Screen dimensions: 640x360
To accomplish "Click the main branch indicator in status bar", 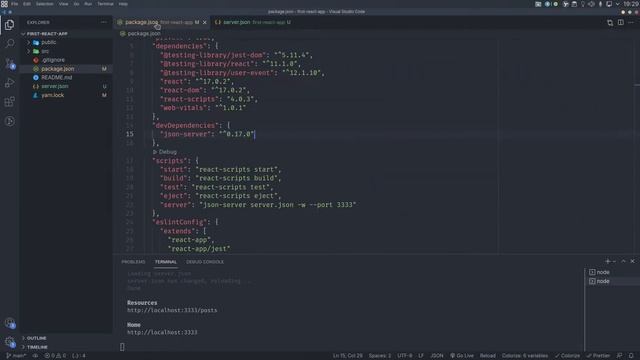I will pyautogui.click(x=16, y=356).
